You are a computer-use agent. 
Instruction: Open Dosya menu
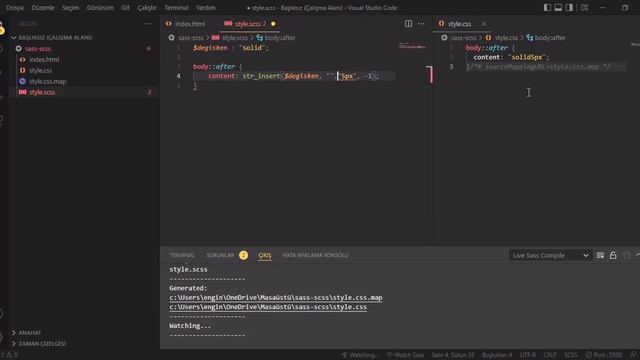15,7
